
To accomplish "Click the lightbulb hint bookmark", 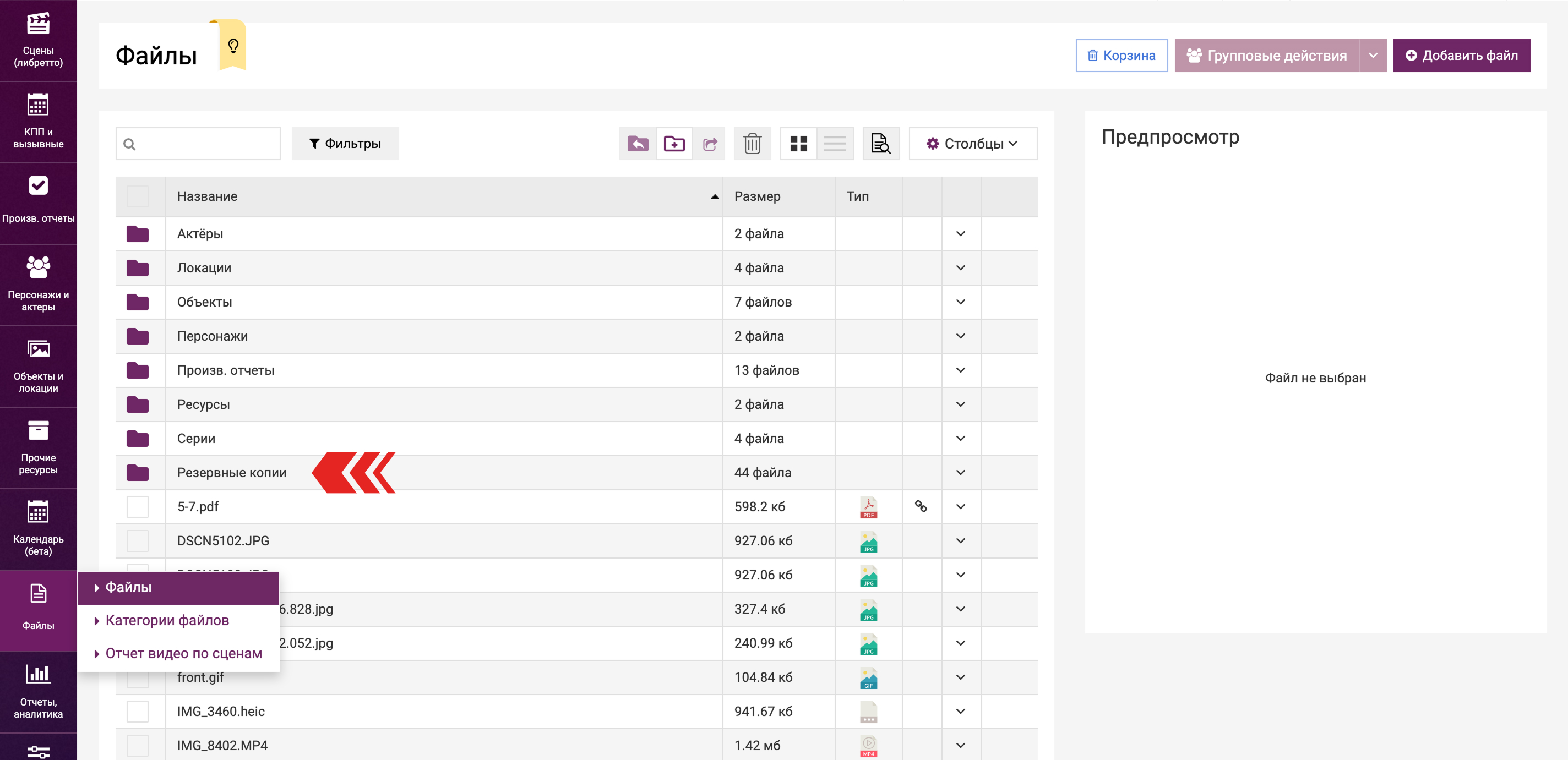I will coord(233,46).
